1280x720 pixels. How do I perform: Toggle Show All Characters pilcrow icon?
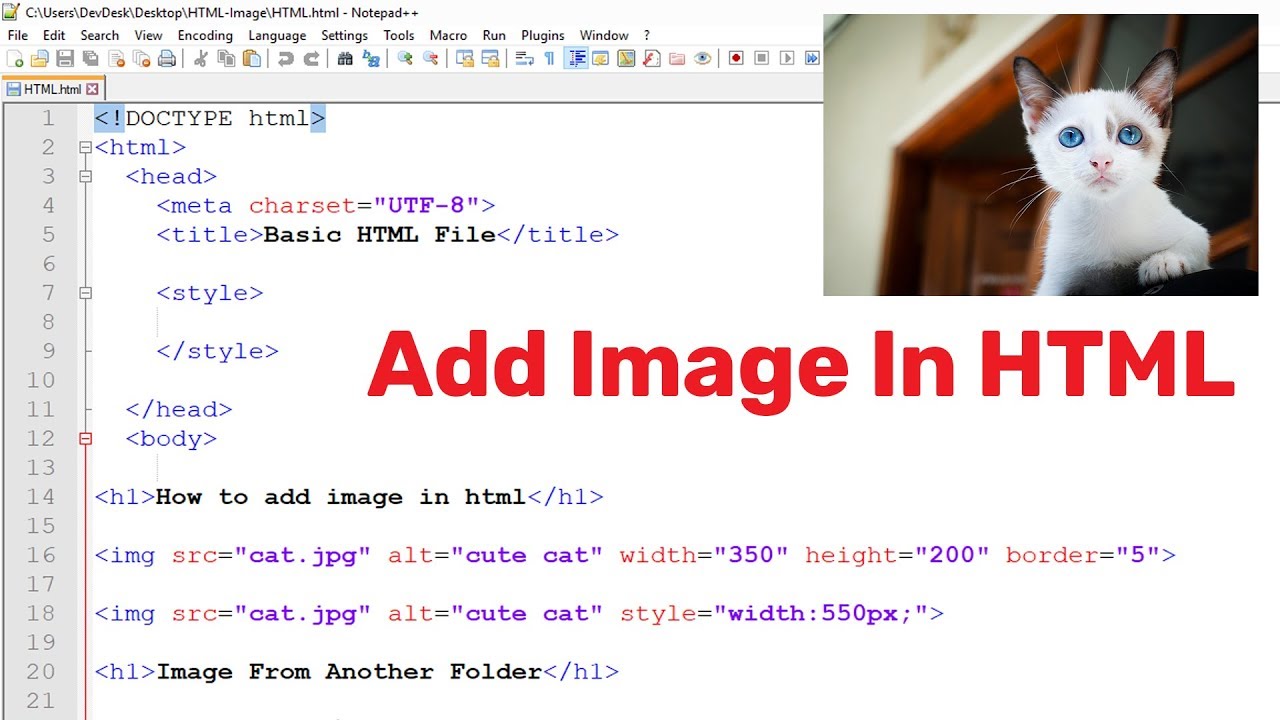tap(549, 59)
